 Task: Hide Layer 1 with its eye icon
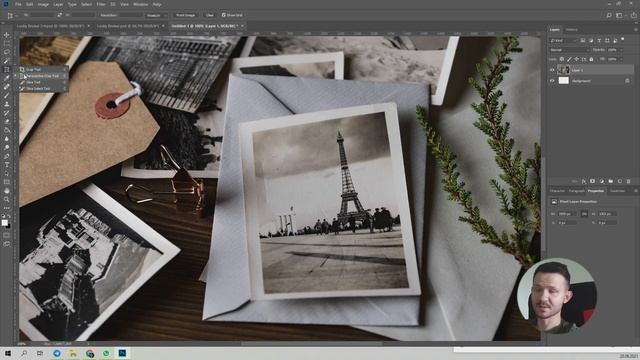[x=552, y=70]
